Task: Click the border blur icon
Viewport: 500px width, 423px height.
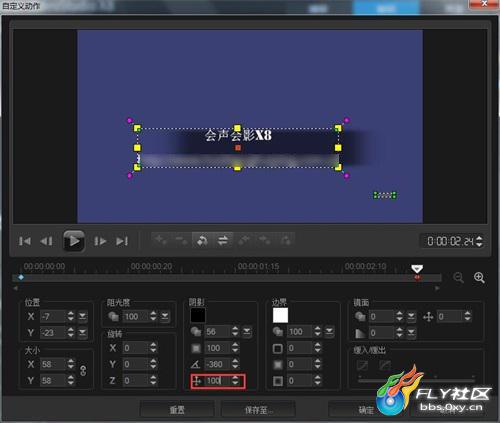Action: click(278, 365)
